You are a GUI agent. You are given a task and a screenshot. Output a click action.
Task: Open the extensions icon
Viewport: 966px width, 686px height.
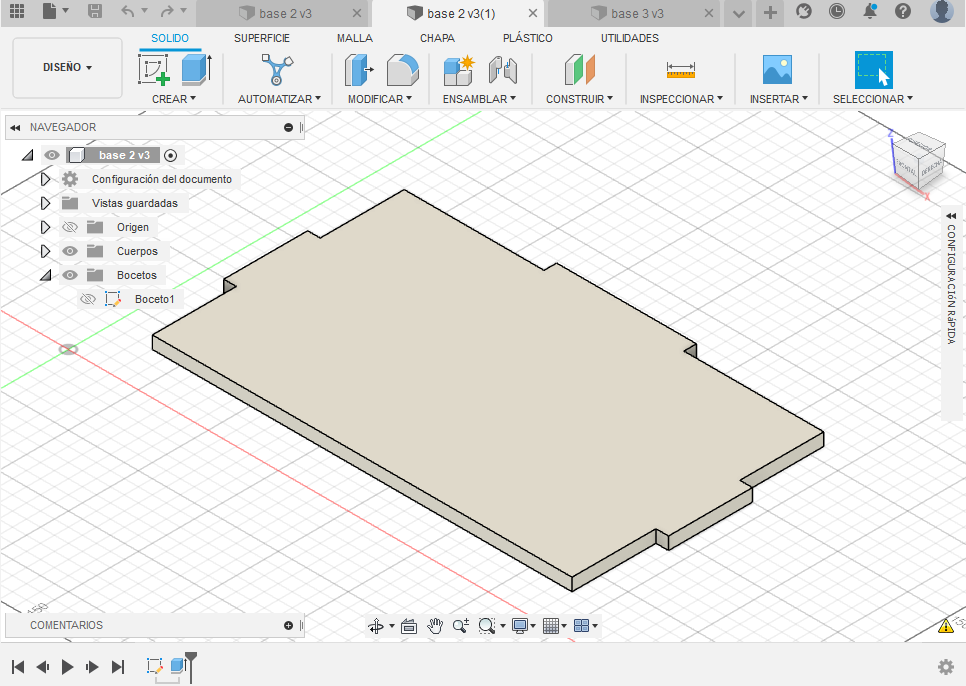coord(803,11)
